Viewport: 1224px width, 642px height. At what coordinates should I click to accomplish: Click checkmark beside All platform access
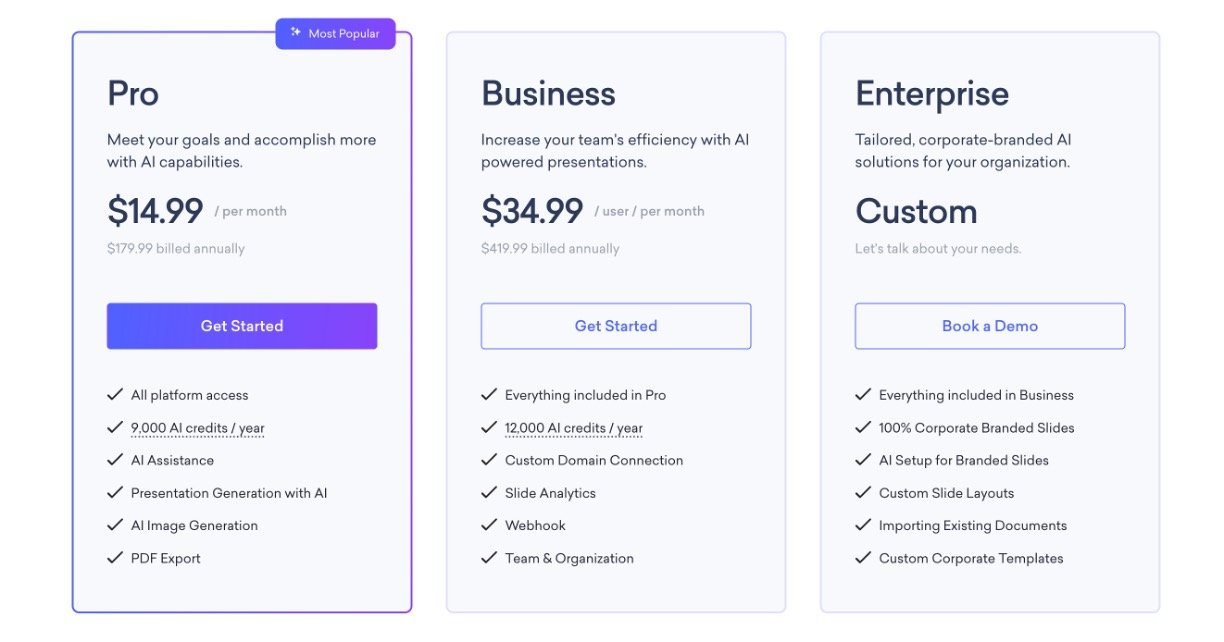[x=115, y=395]
